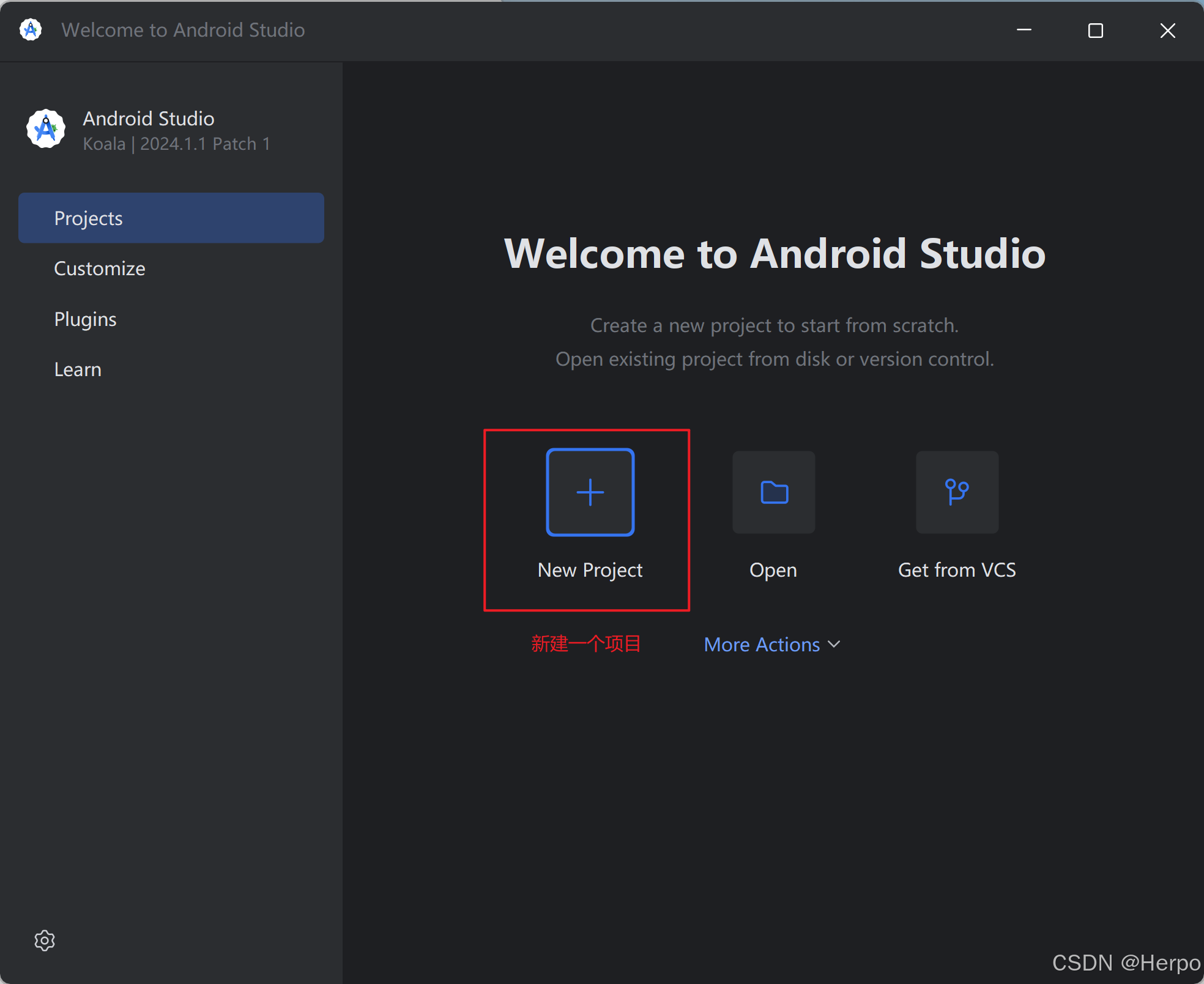Screen dimensions: 1204x984
Task: Click the Android Studio logo in sidebar
Action: 46,129
